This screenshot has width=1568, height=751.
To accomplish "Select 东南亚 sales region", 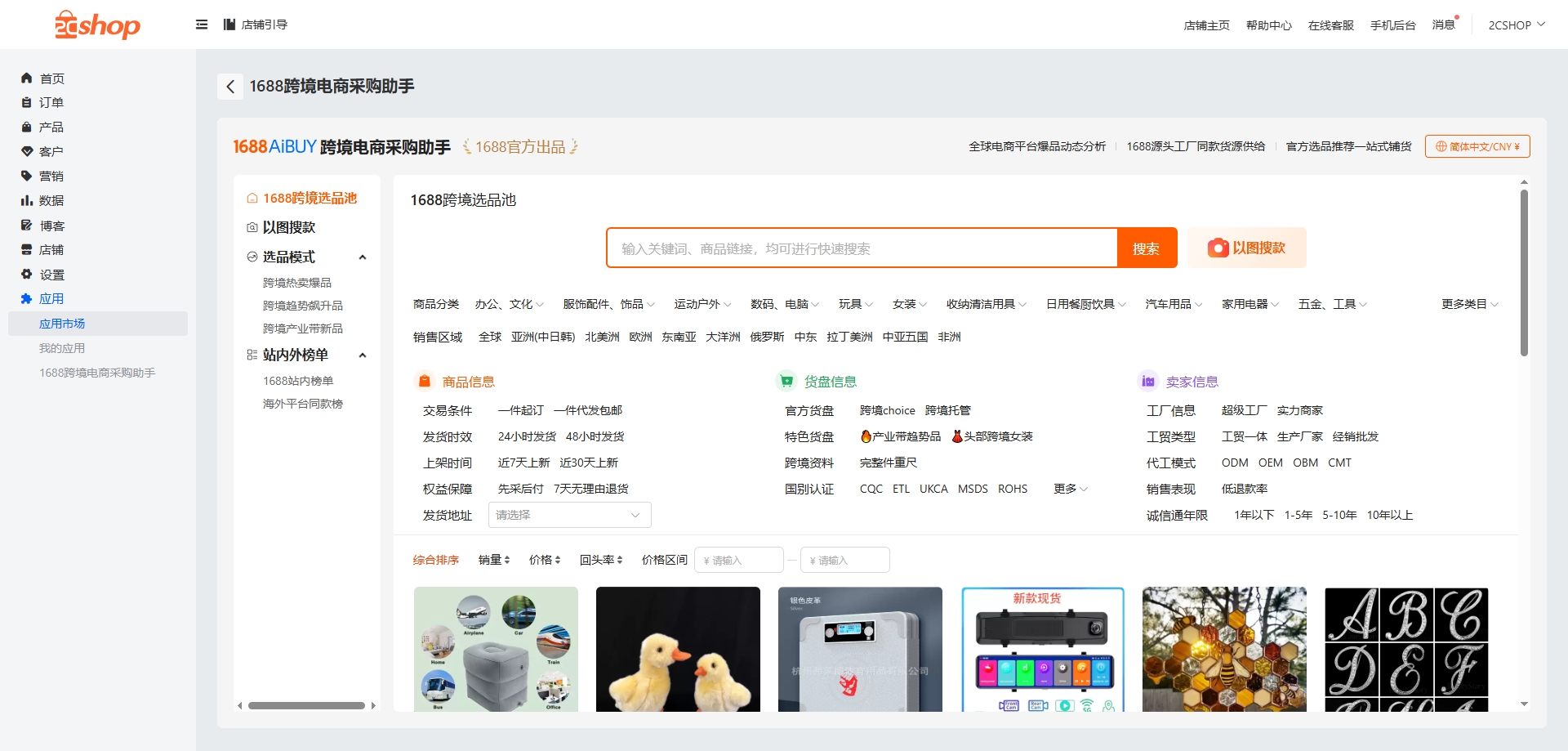I will pyautogui.click(x=679, y=337).
